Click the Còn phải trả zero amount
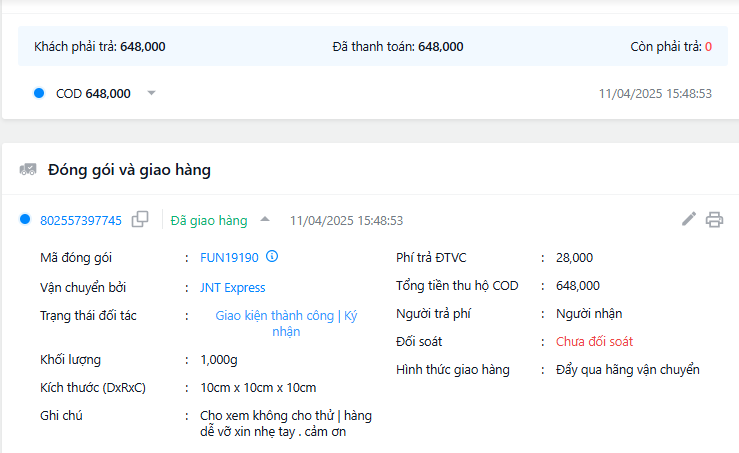The height and width of the screenshot is (453, 739). point(708,47)
